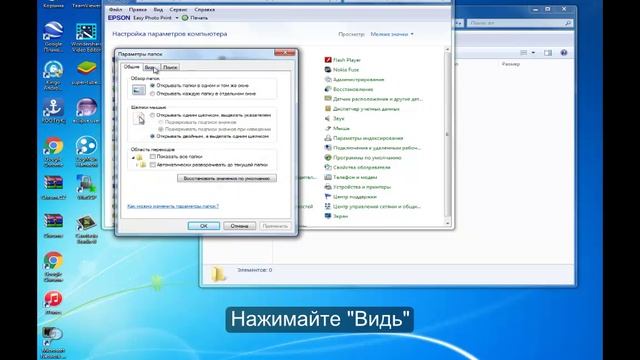The height and width of the screenshot is (360, 640).
Task: Click control panel scrollbar up arrow
Action: (x=447, y=49)
